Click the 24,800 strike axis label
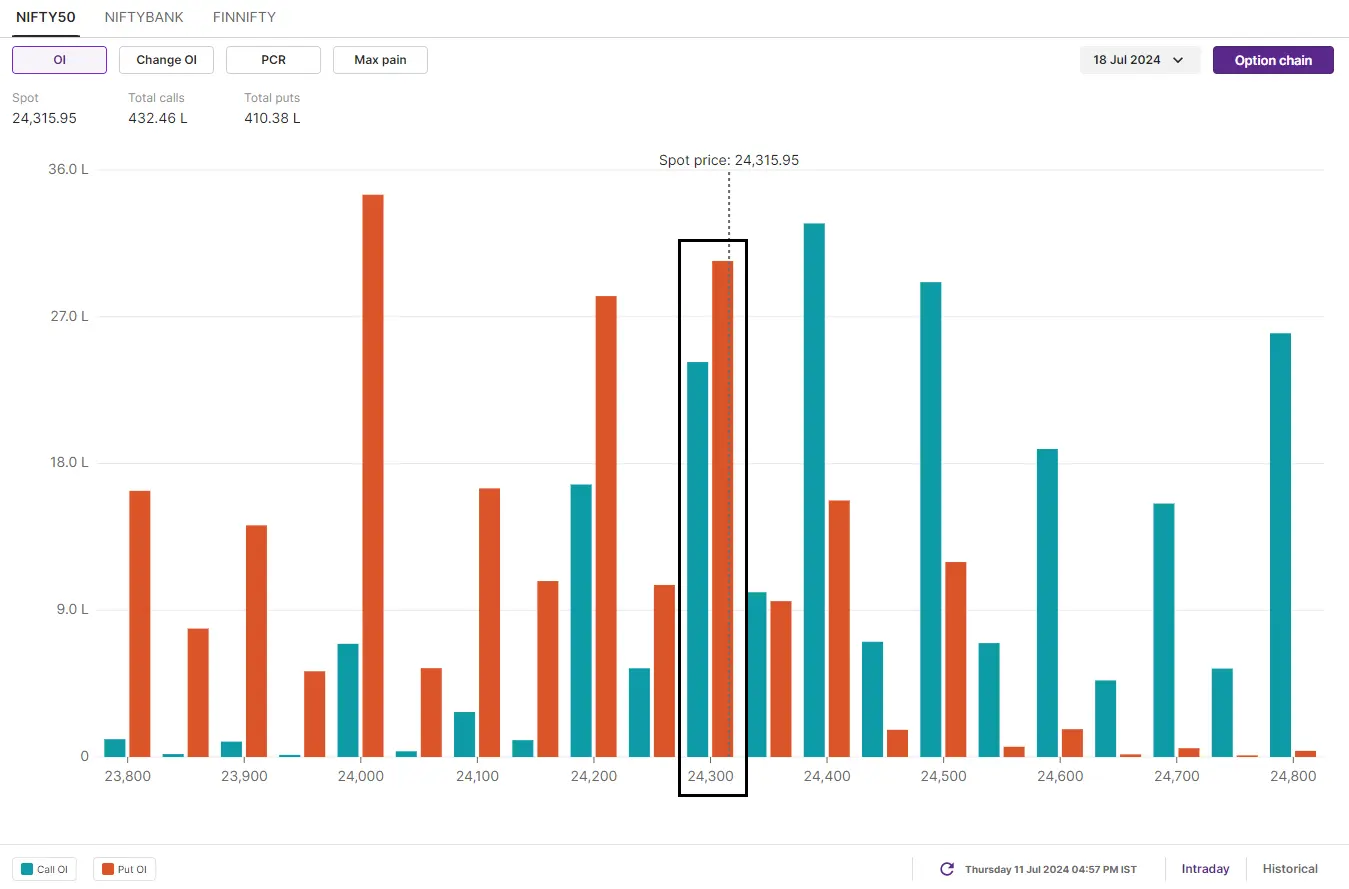Image resolution: width=1349 pixels, height=889 pixels. (1293, 776)
